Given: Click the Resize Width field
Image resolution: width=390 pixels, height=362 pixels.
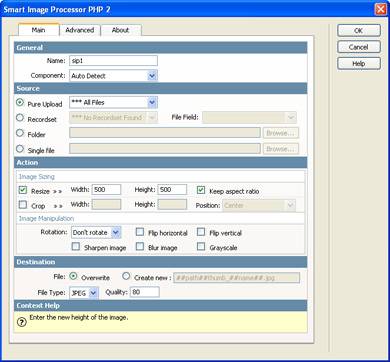Looking at the screenshot, I should pyautogui.click(x=106, y=190).
